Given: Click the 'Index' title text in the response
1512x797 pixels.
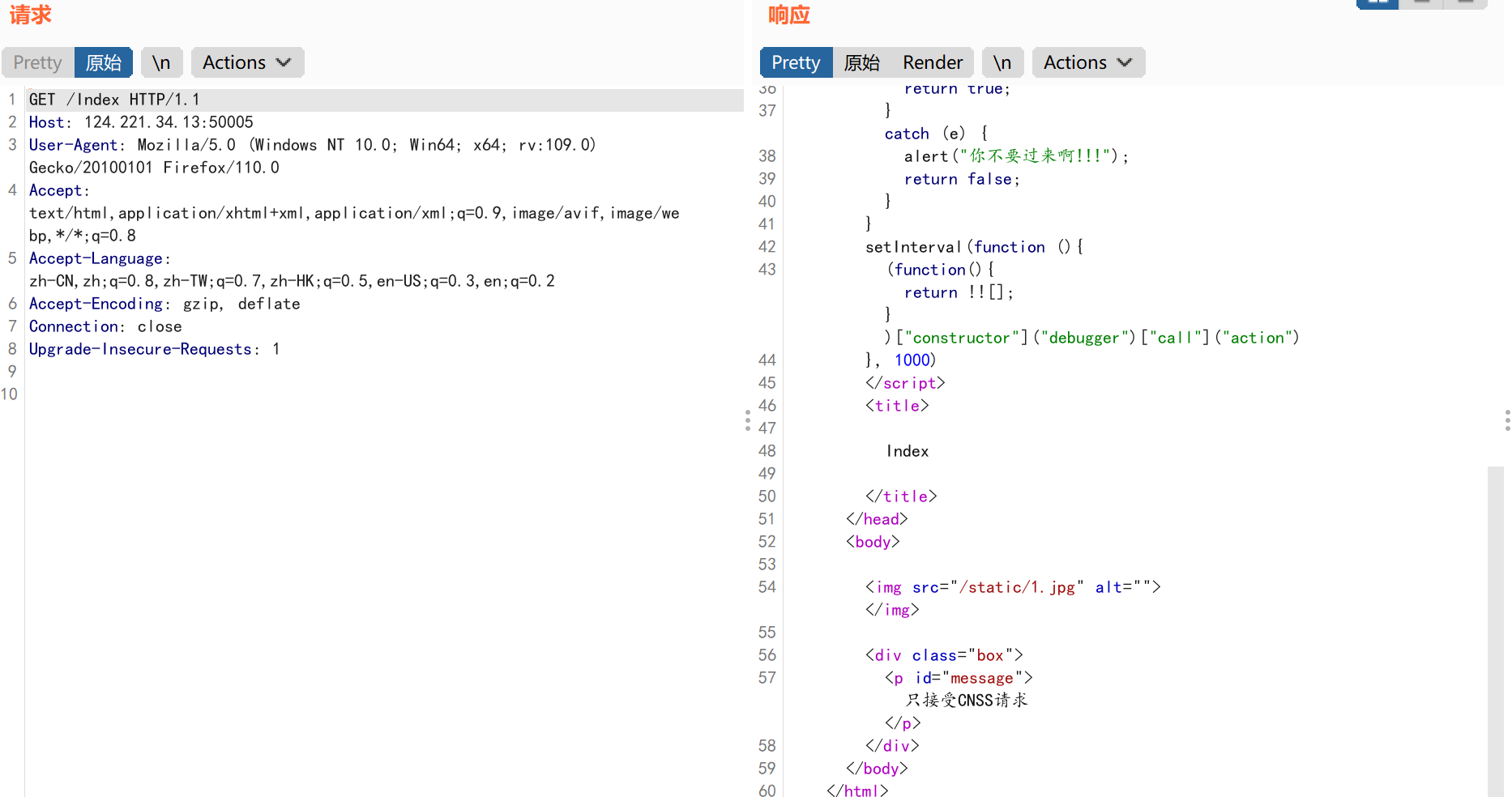Looking at the screenshot, I should [908, 451].
